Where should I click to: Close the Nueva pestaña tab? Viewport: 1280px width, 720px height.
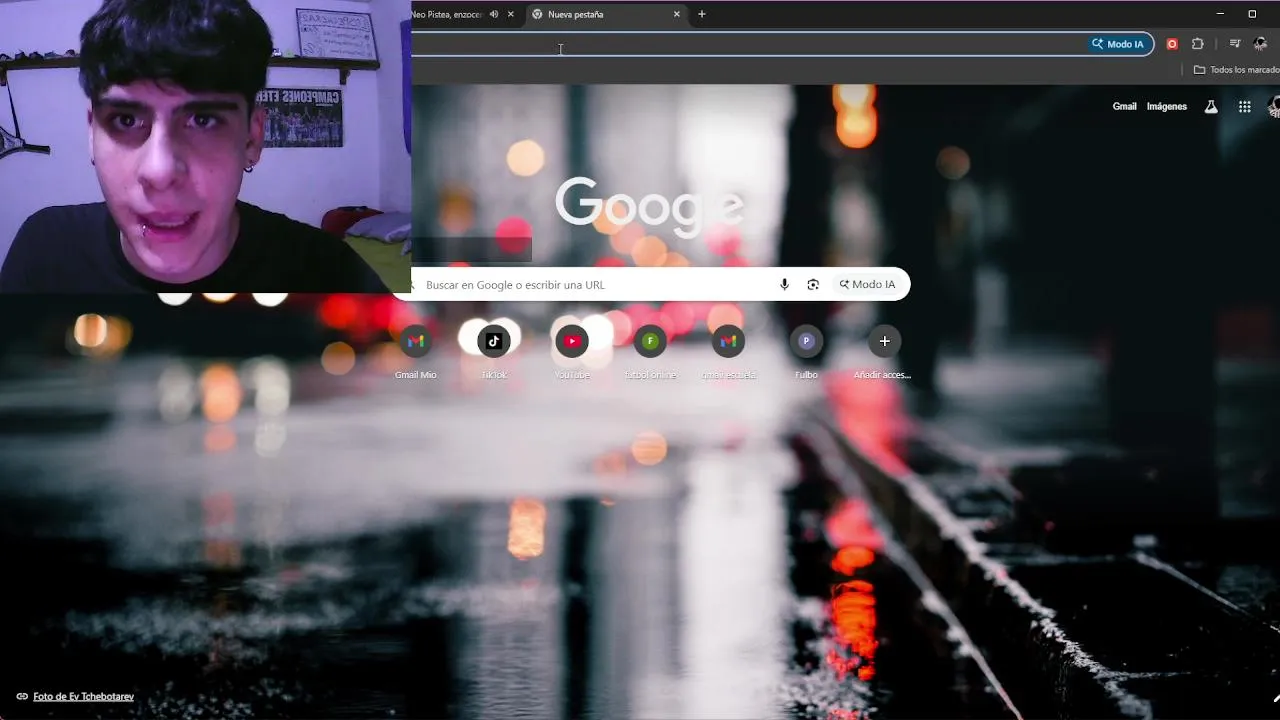[677, 15]
